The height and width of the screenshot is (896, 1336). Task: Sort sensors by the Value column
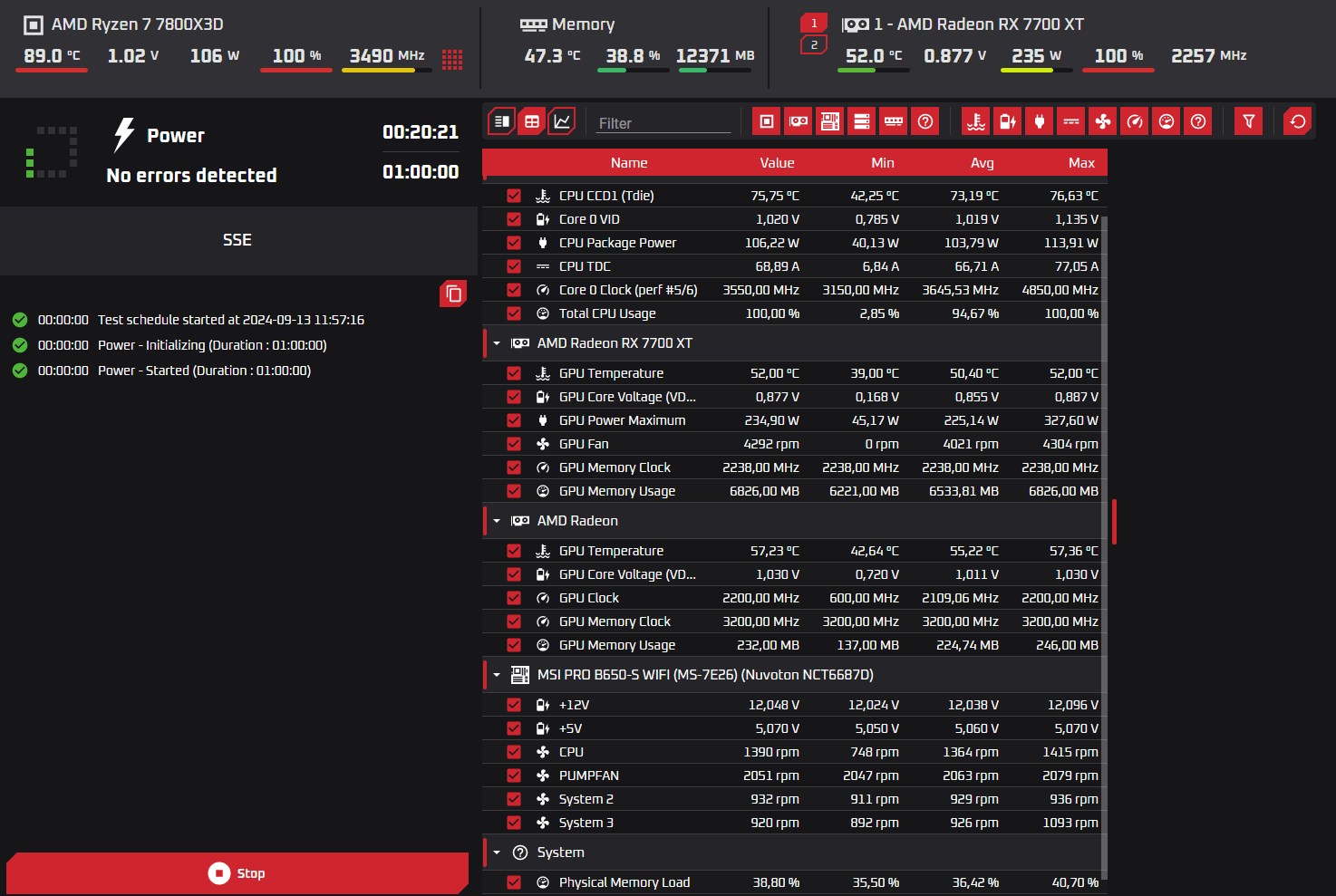[777, 163]
